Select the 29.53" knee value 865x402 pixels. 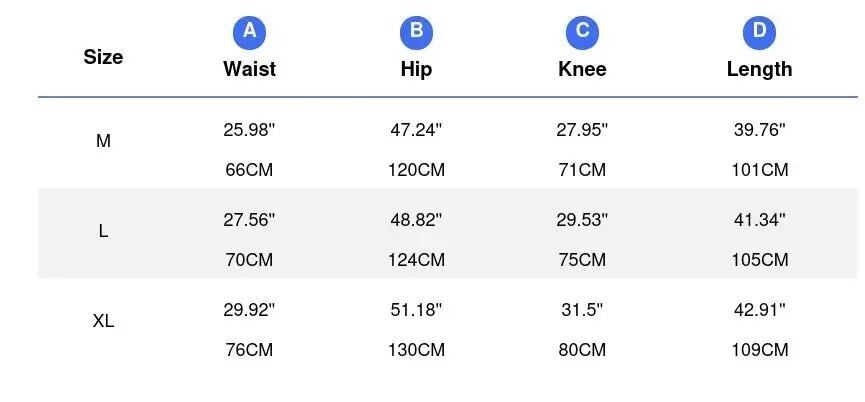click(x=582, y=220)
